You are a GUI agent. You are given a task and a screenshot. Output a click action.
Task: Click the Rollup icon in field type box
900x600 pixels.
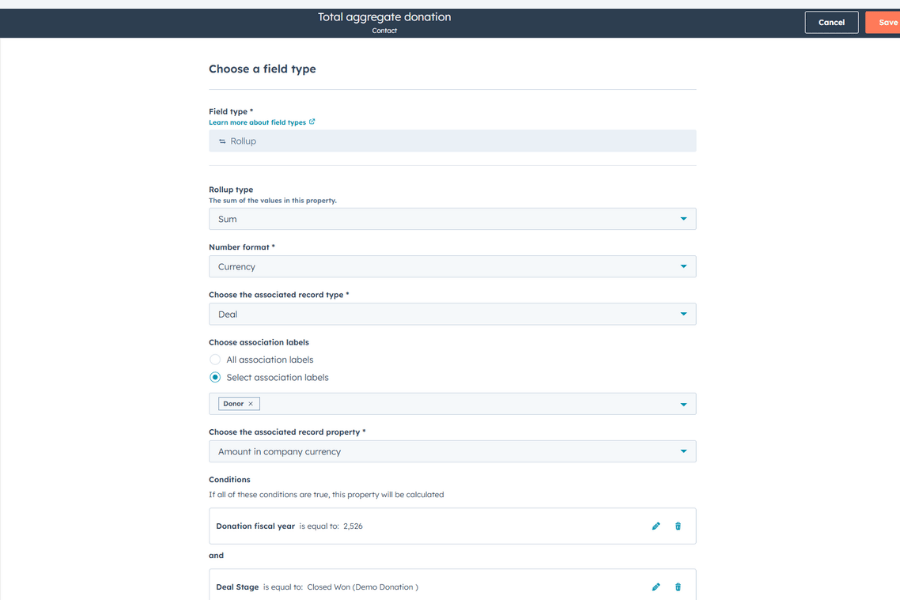point(222,141)
